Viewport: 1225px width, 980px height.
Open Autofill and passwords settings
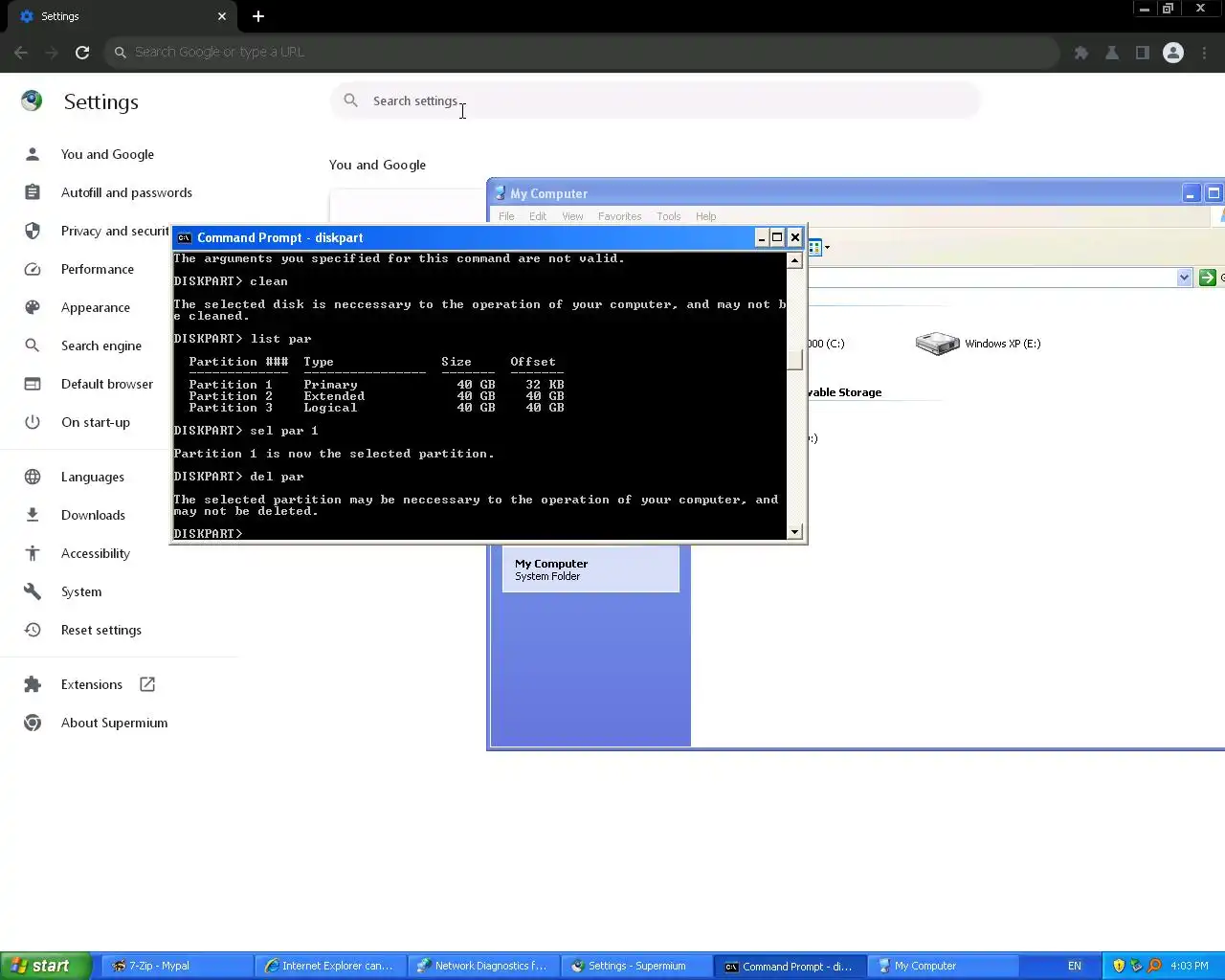point(126,192)
